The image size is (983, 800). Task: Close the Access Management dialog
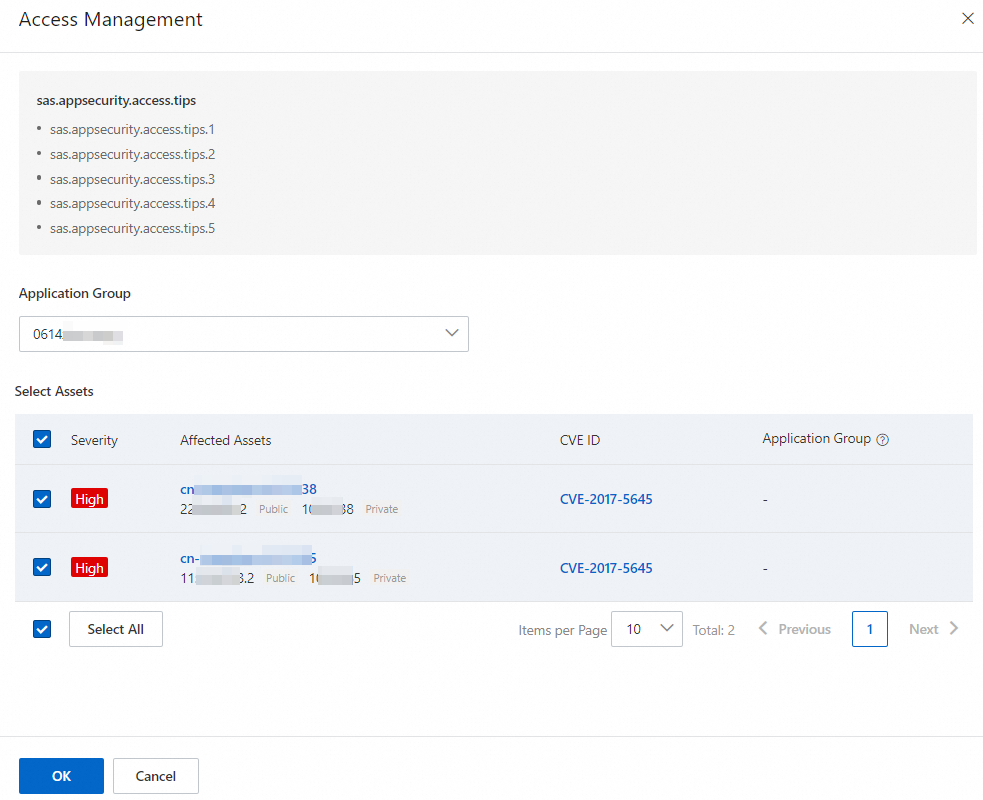(967, 19)
